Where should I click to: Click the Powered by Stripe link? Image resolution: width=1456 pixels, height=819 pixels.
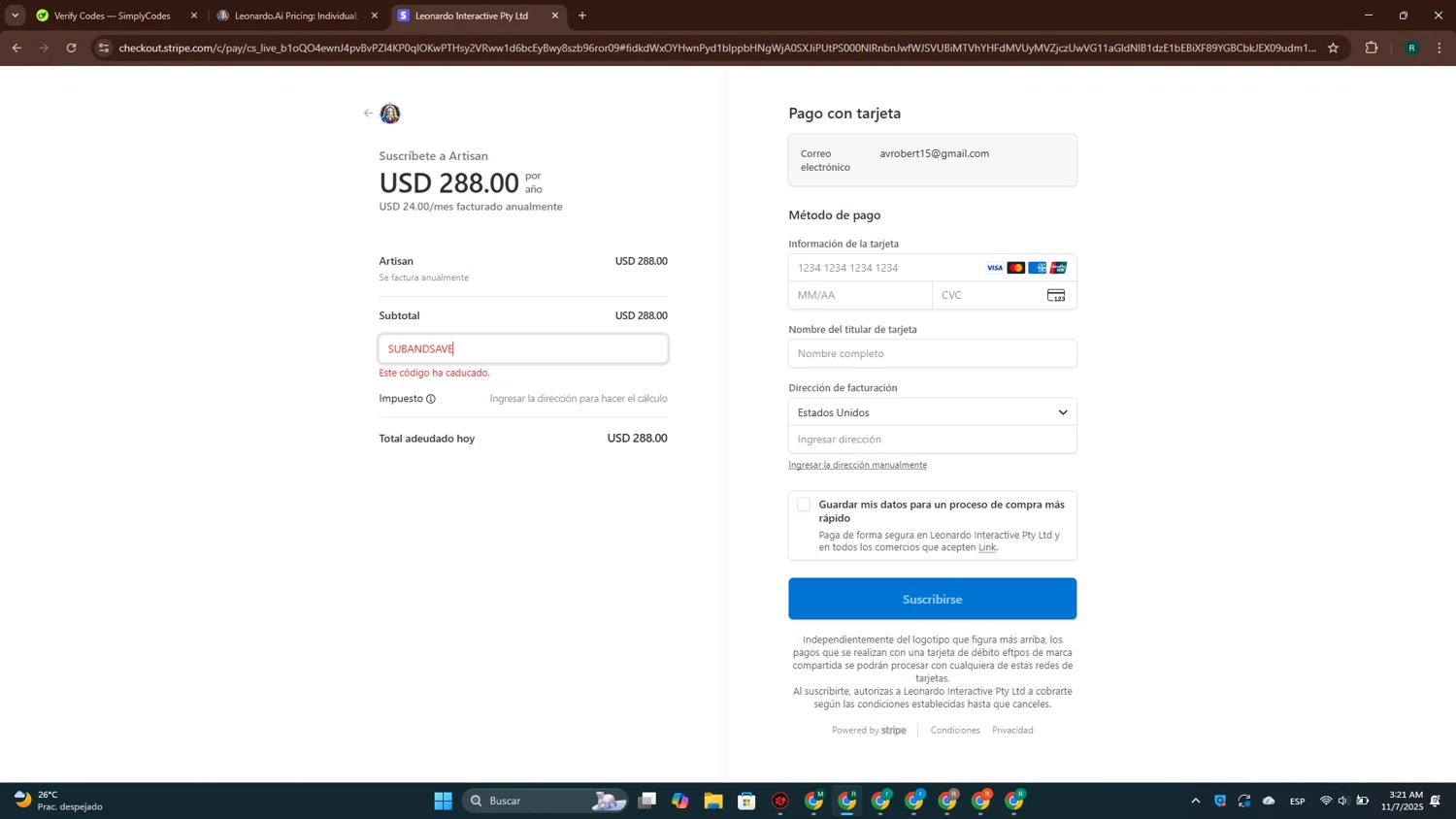869,730
